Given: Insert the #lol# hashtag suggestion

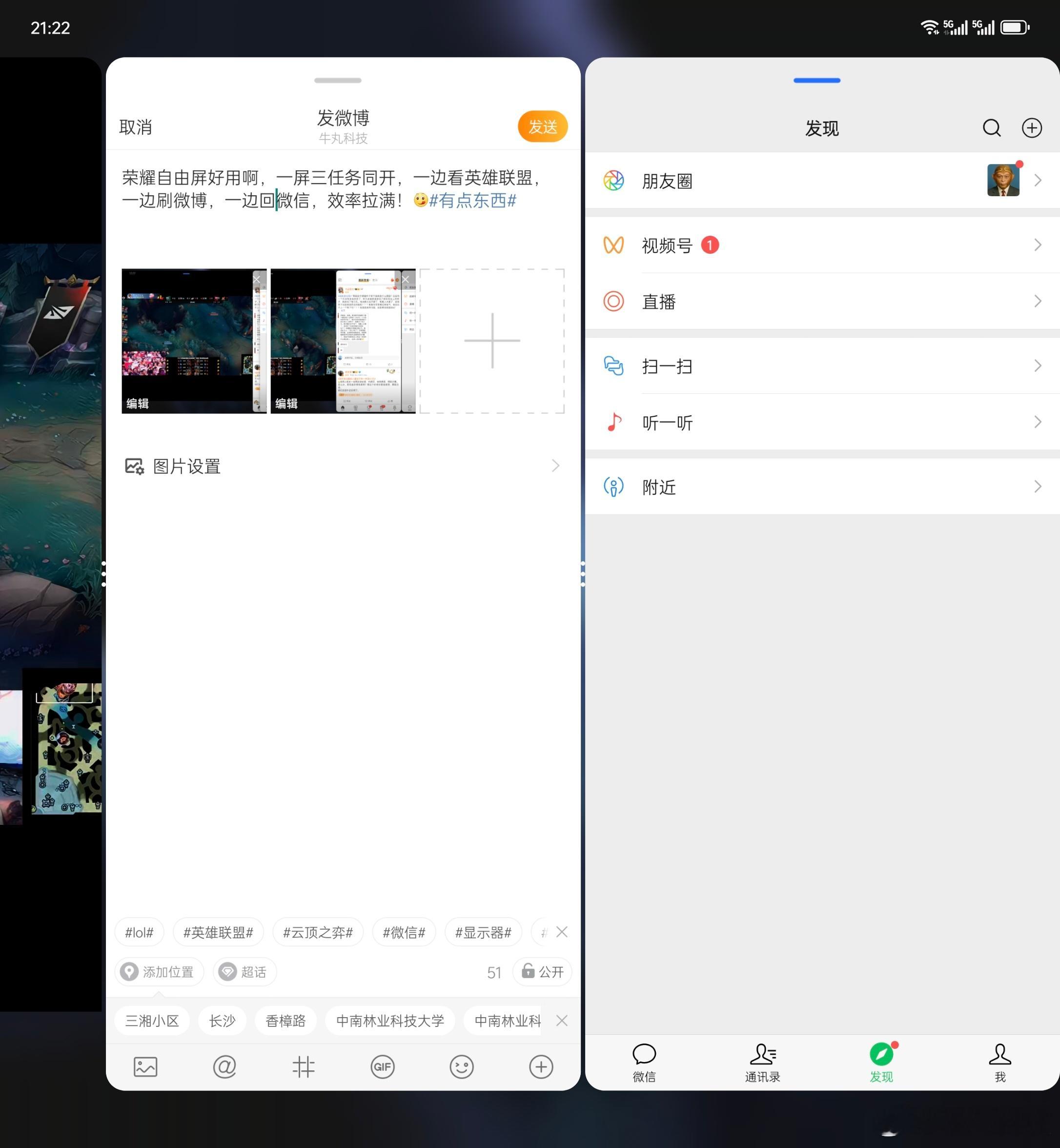Looking at the screenshot, I should point(140,932).
